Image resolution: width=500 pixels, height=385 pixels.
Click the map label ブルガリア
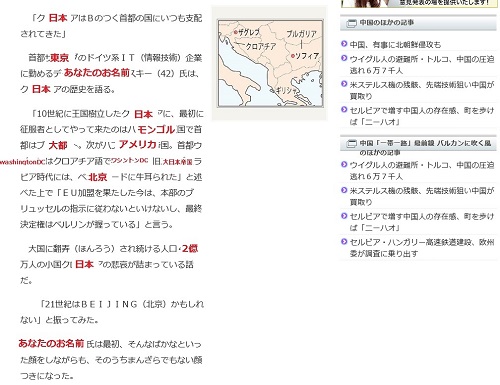(x=301, y=34)
